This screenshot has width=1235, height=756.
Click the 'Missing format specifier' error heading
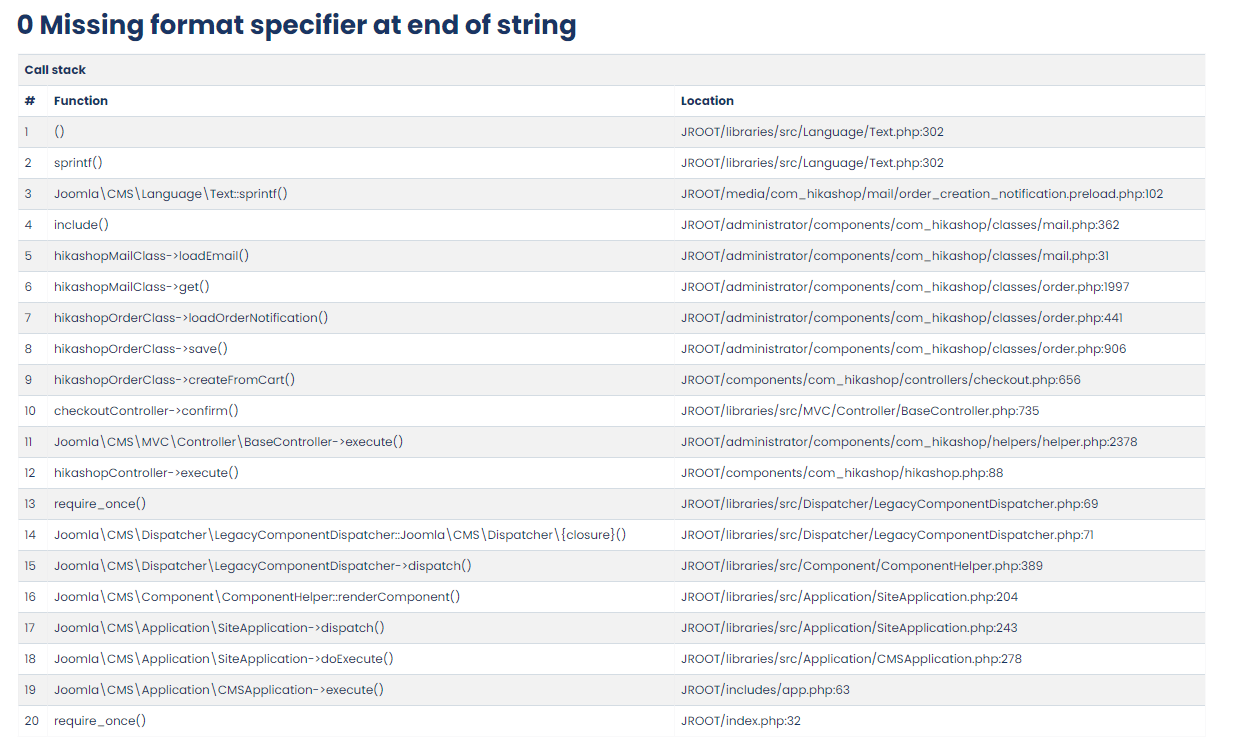point(296,25)
